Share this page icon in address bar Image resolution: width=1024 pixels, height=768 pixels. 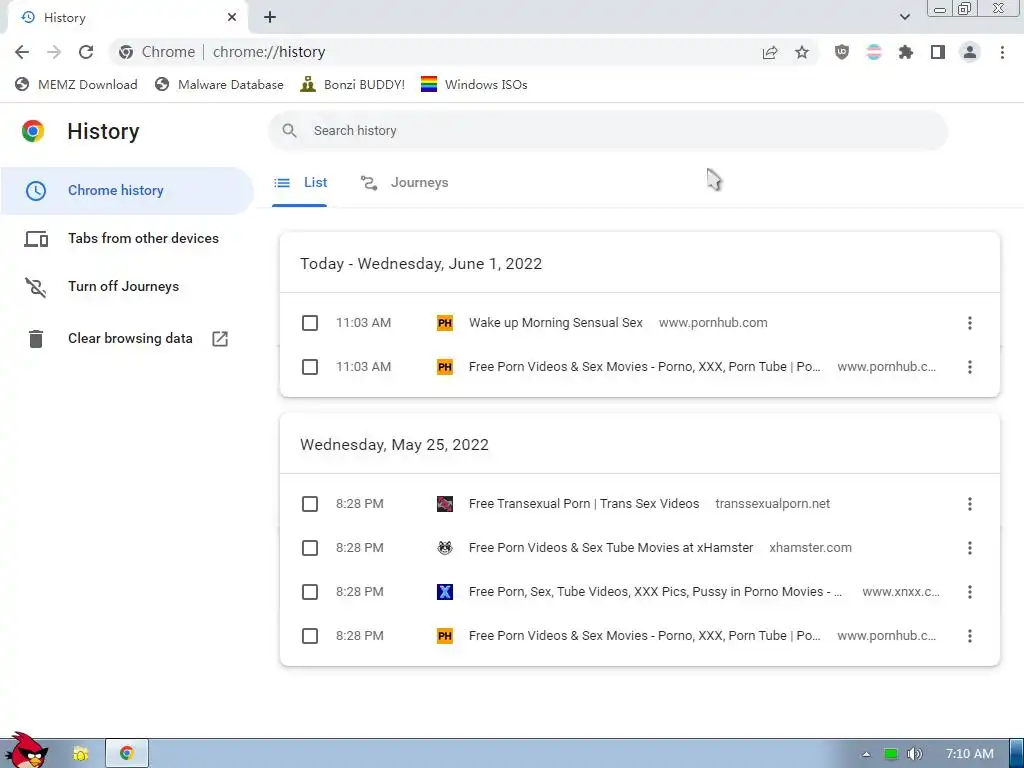tap(770, 52)
